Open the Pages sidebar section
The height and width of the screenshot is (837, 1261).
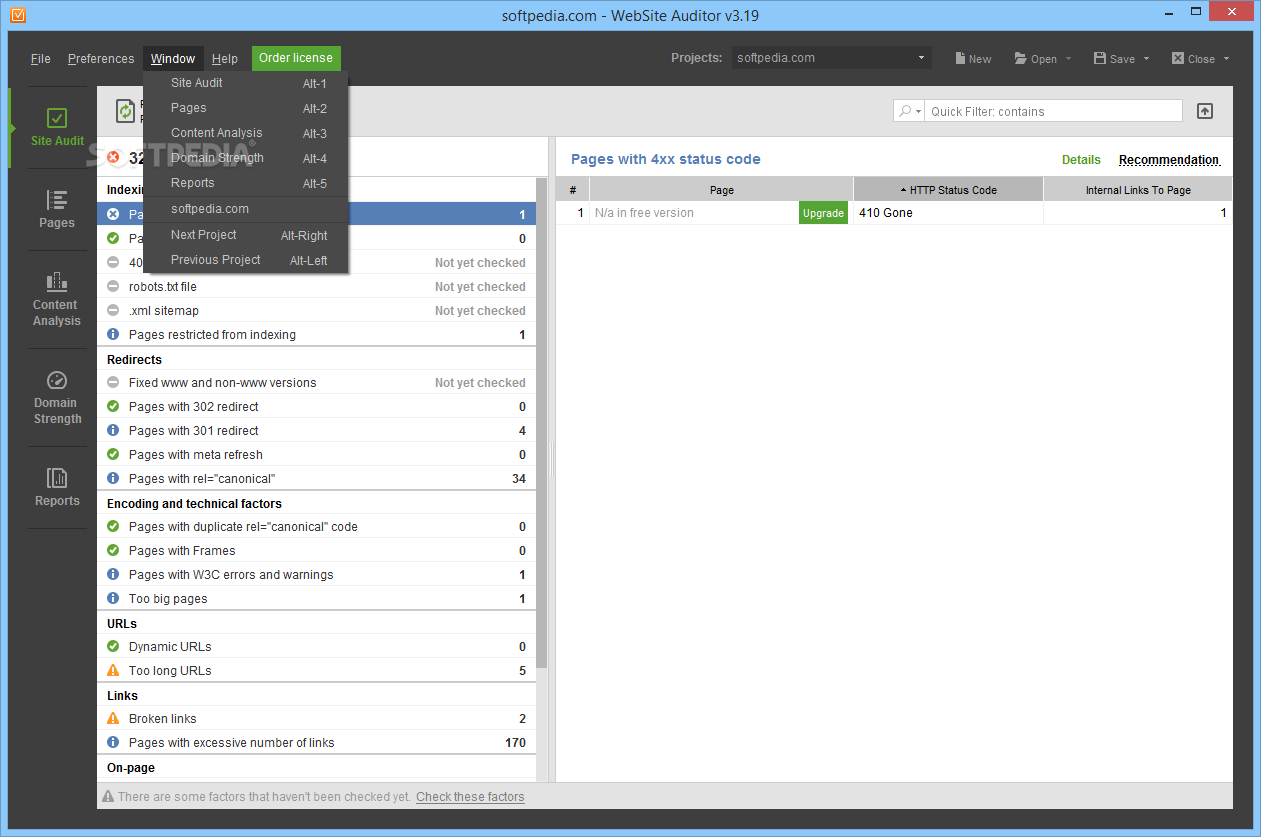coord(57,209)
